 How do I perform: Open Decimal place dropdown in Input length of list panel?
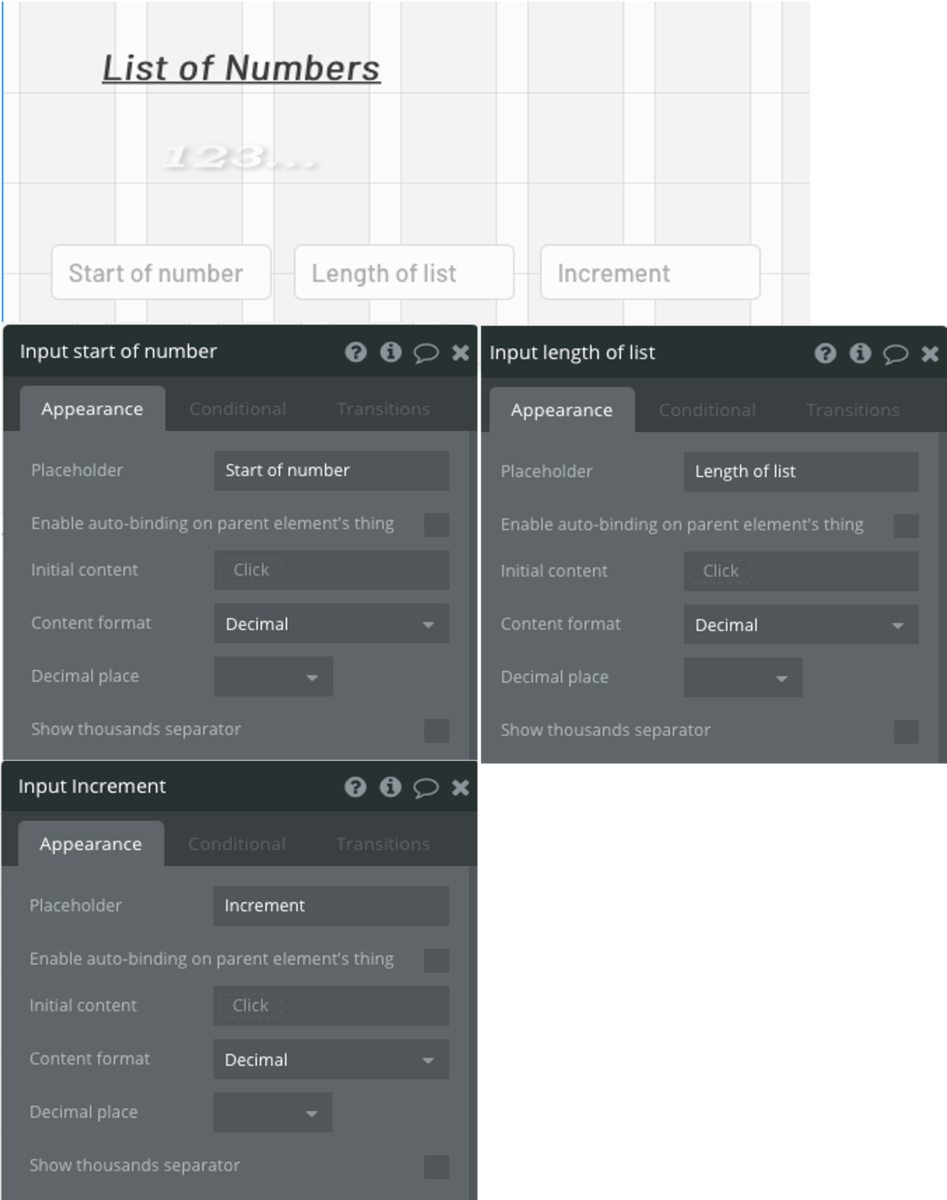pyautogui.click(x=743, y=678)
